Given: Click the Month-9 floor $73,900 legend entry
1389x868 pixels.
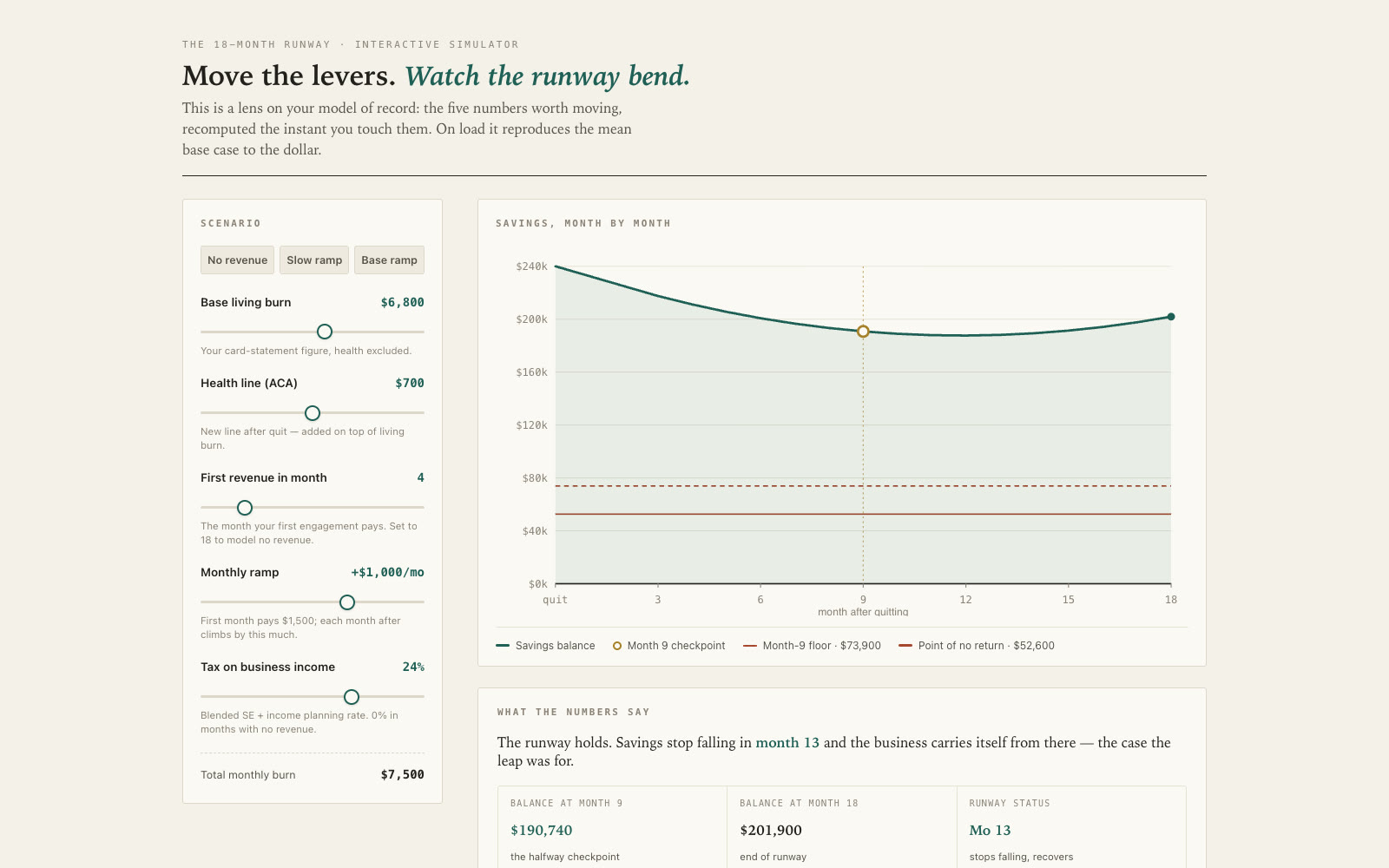Looking at the screenshot, I should (x=812, y=646).
